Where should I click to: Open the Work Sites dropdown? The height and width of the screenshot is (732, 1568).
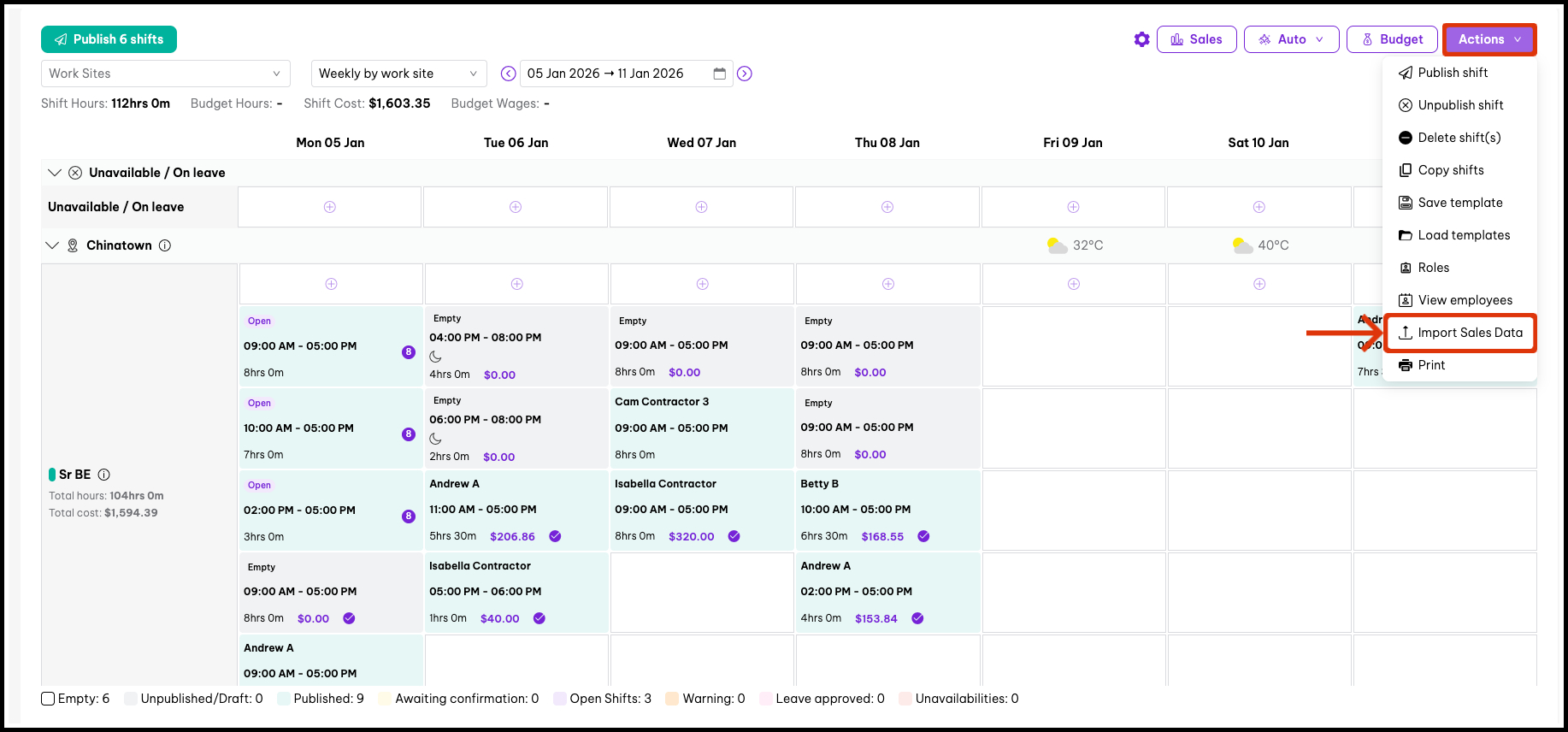click(x=165, y=74)
